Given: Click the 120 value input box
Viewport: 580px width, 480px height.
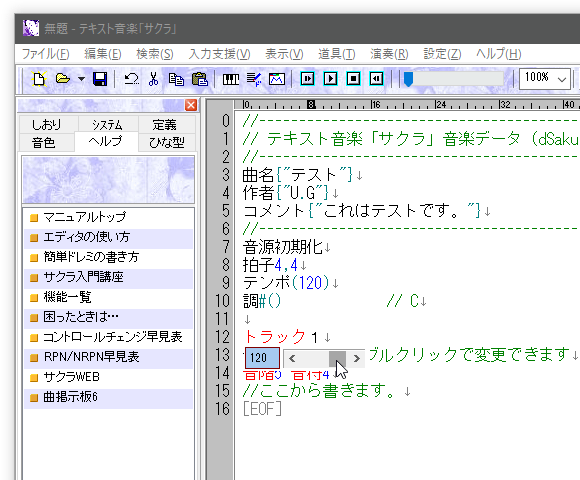Looking at the screenshot, I should [262, 358].
